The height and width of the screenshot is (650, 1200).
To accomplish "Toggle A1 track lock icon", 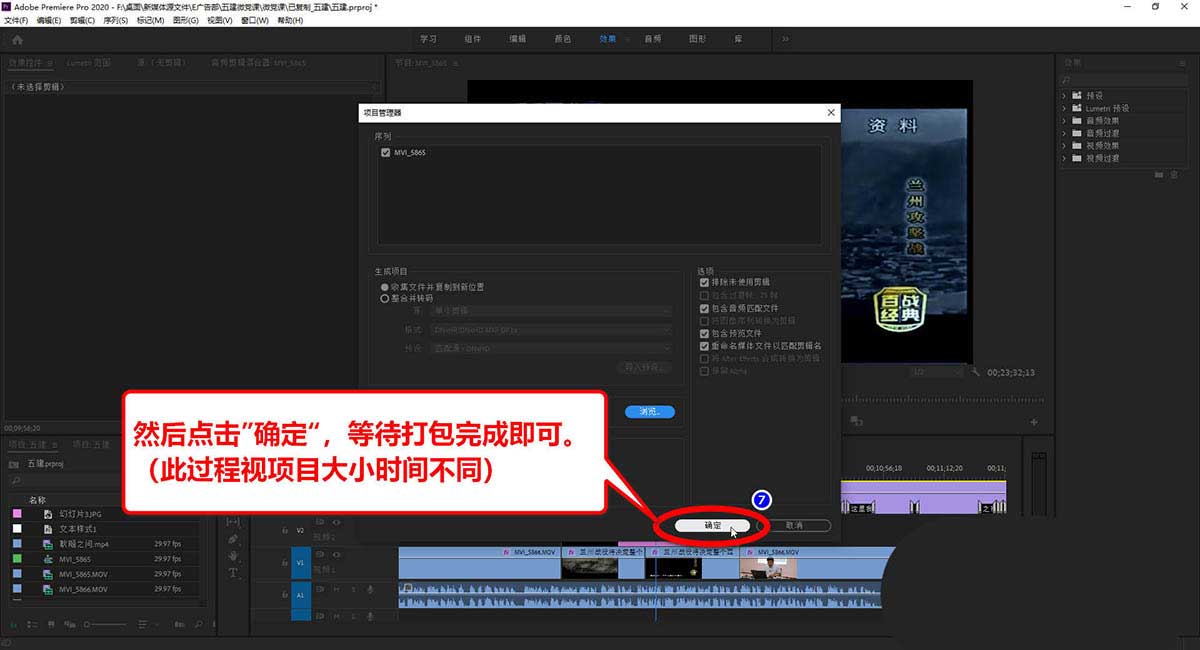I will tap(284, 595).
